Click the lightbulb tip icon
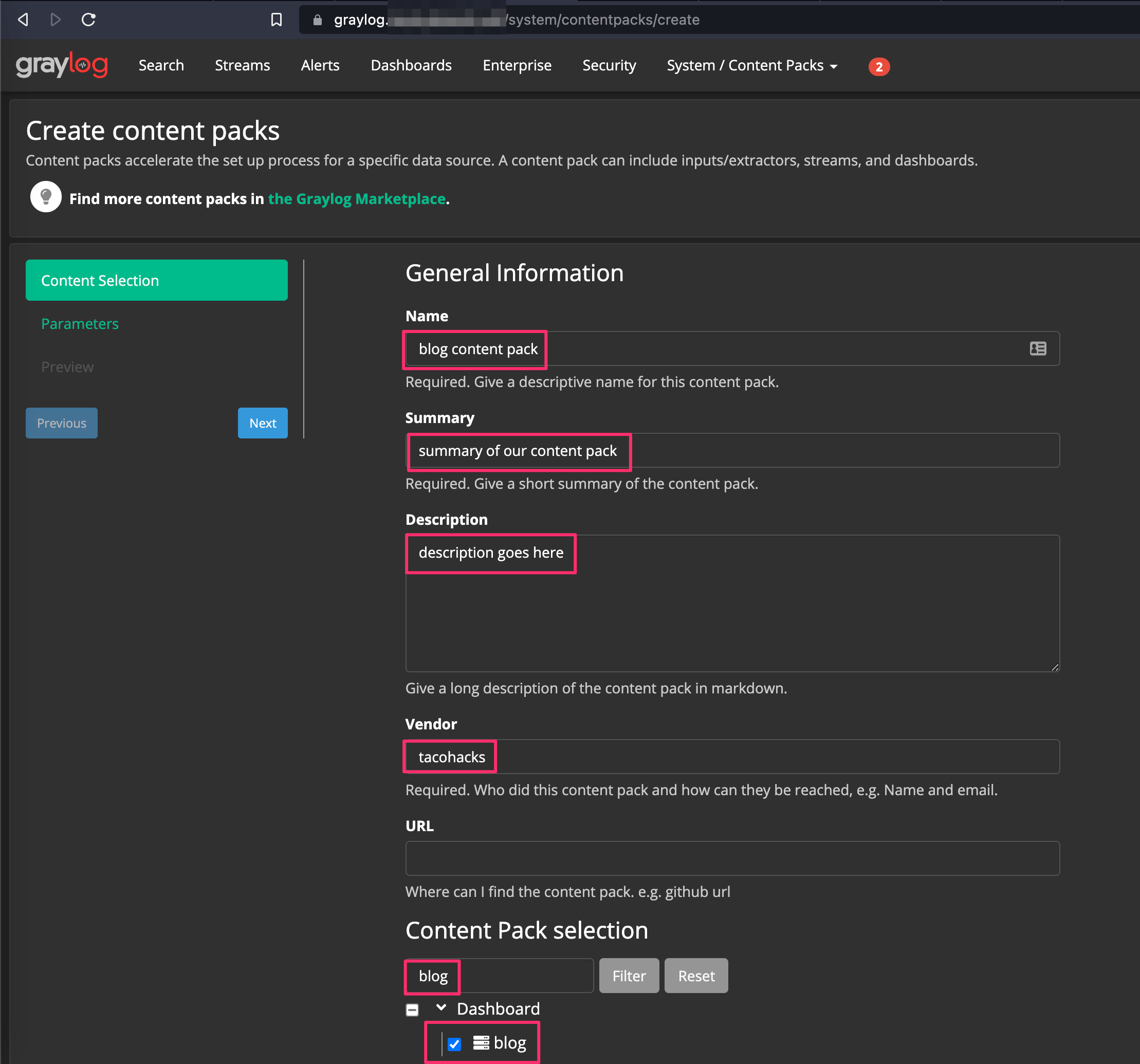The height and width of the screenshot is (1064, 1140). (x=46, y=196)
